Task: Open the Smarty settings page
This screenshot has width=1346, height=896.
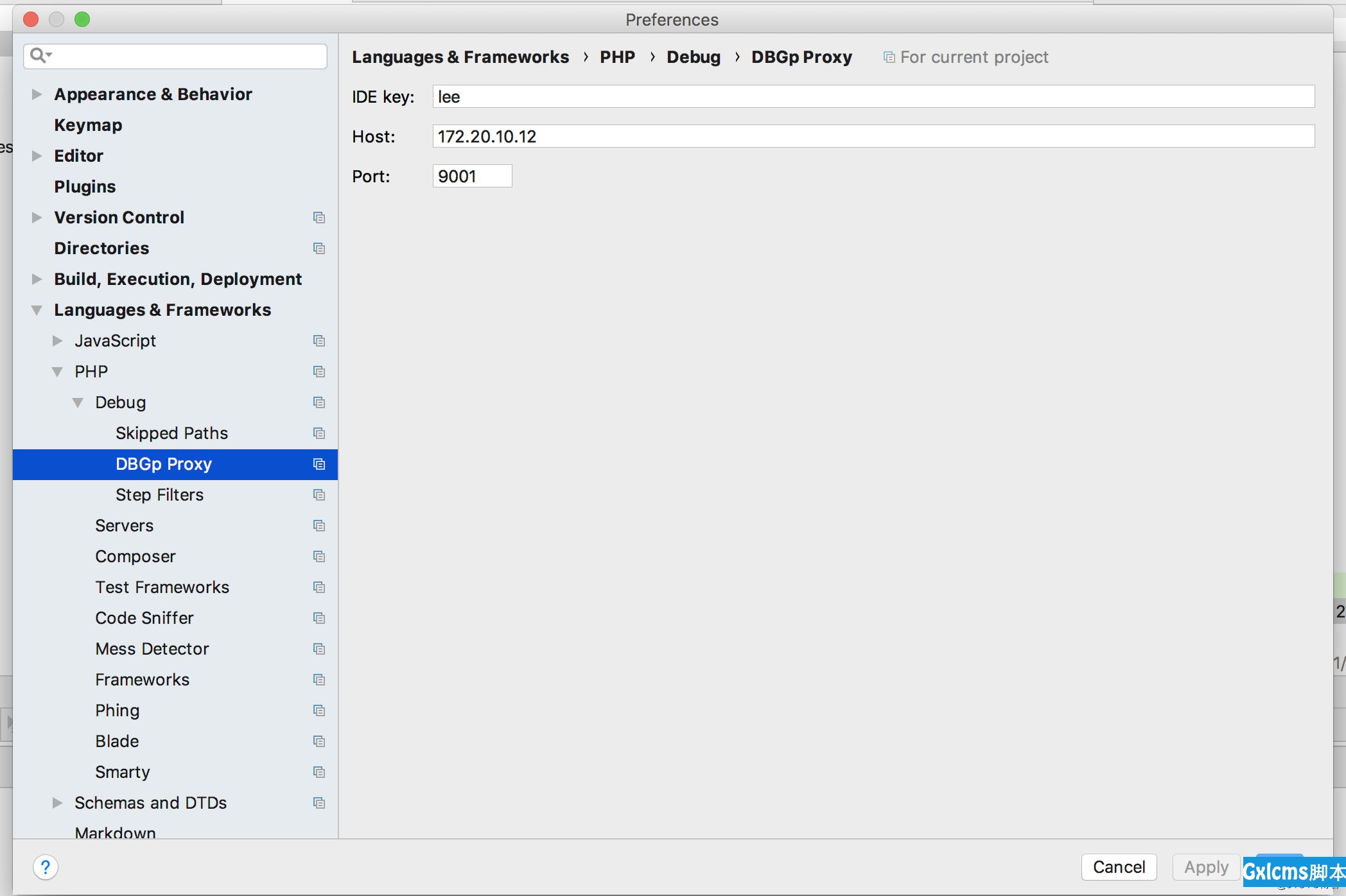Action: coord(122,772)
